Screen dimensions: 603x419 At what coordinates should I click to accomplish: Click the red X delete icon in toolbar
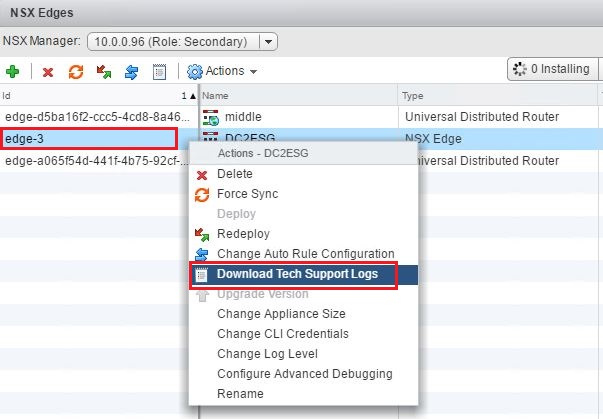tap(48, 72)
